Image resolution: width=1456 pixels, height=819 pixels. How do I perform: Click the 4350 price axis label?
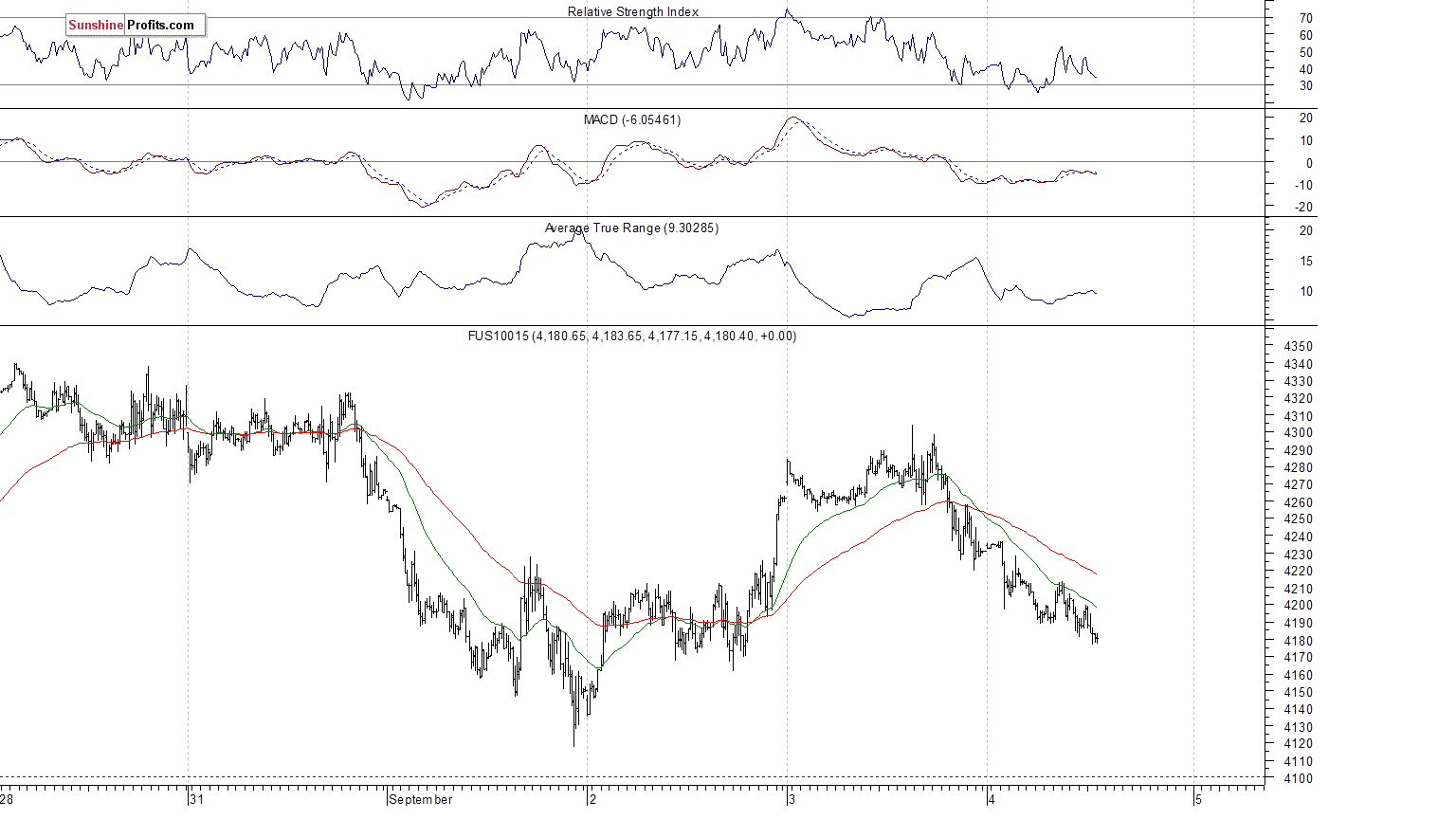coord(1299,346)
